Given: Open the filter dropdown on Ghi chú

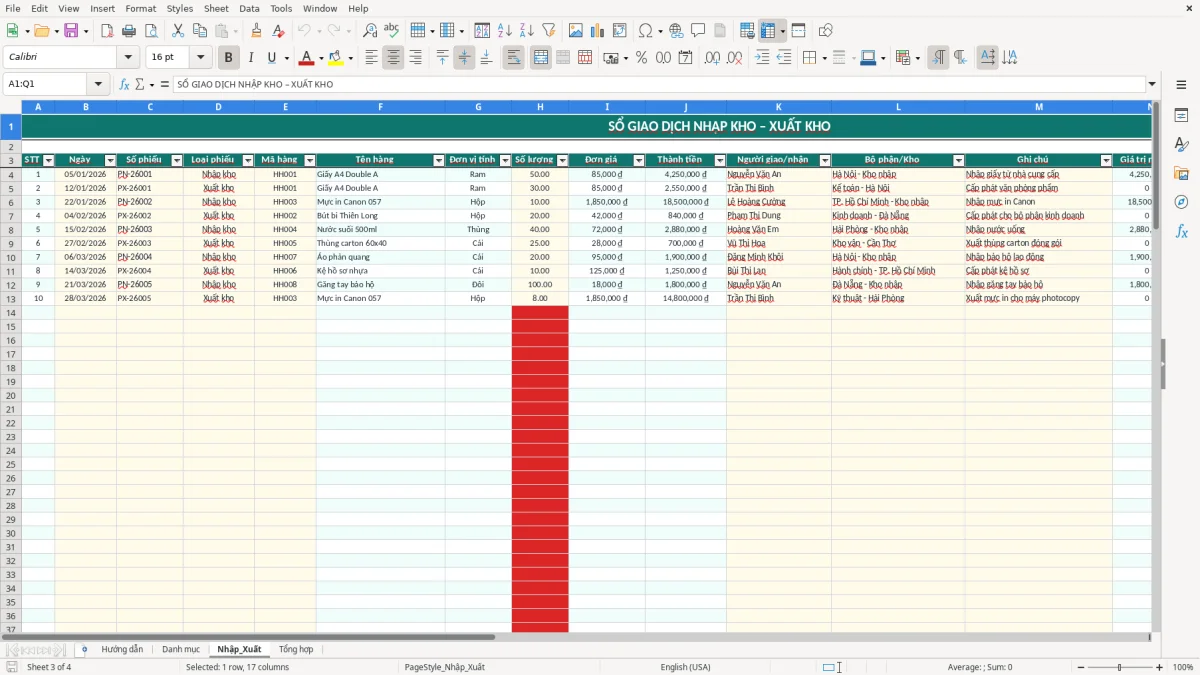Looking at the screenshot, I should click(x=1106, y=160).
